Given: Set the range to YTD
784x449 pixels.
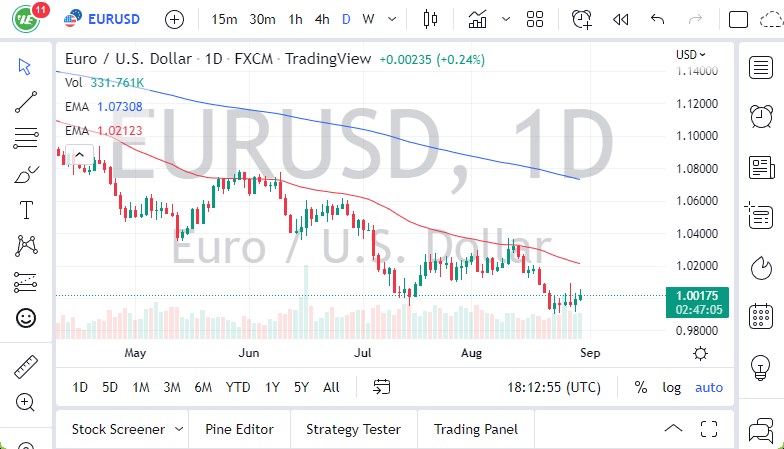Looking at the screenshot, I should coord(238,387).
